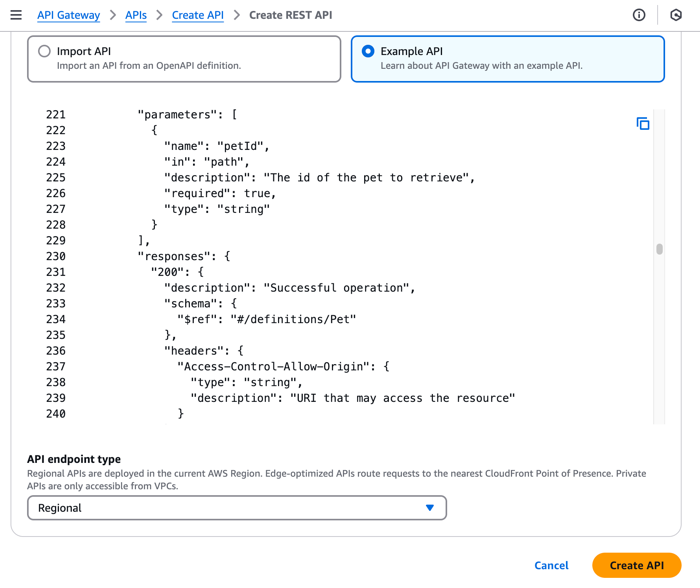Select the Import API radio option
700x588 pixels.
44,51
